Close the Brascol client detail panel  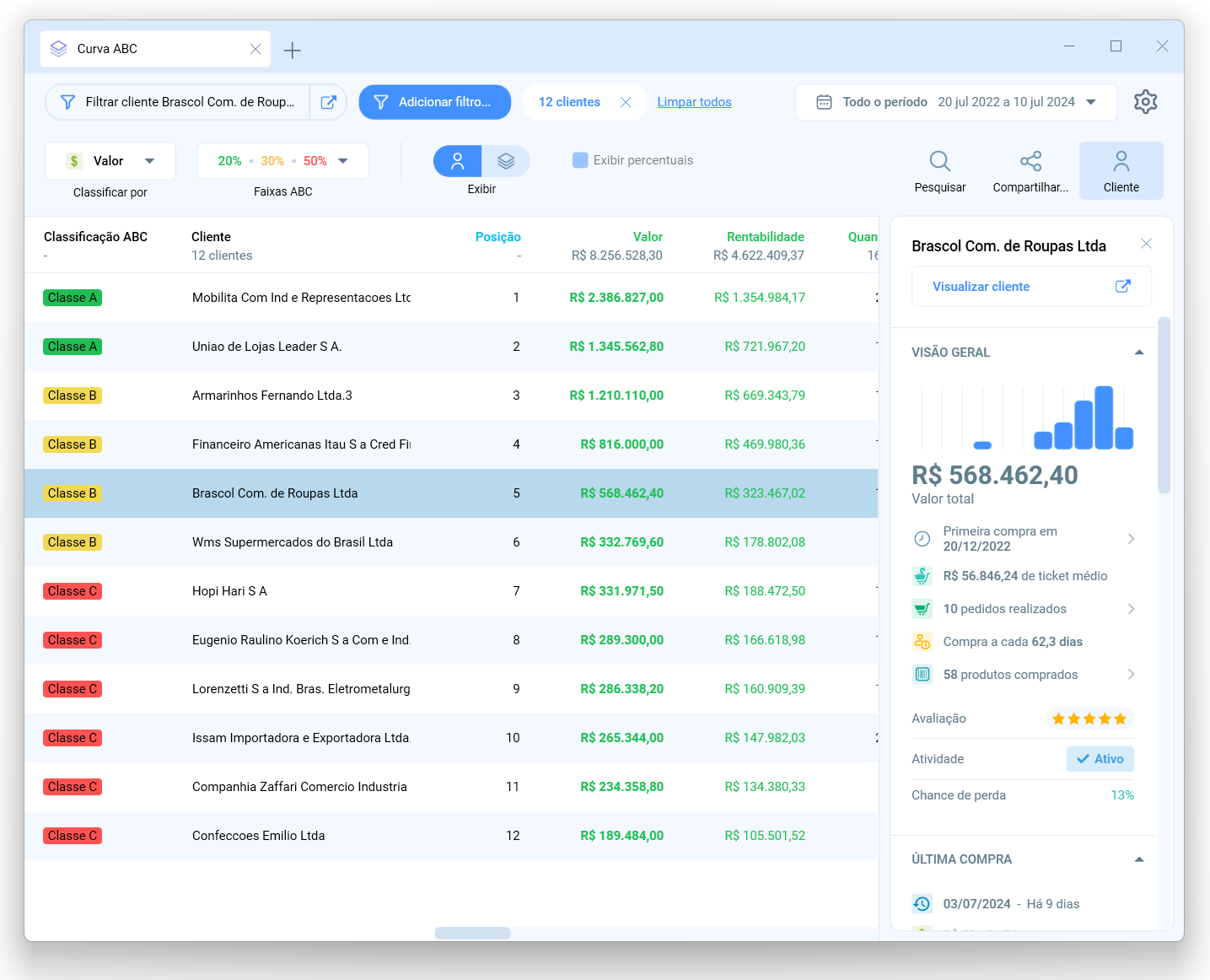click(x=1146, y=244)
